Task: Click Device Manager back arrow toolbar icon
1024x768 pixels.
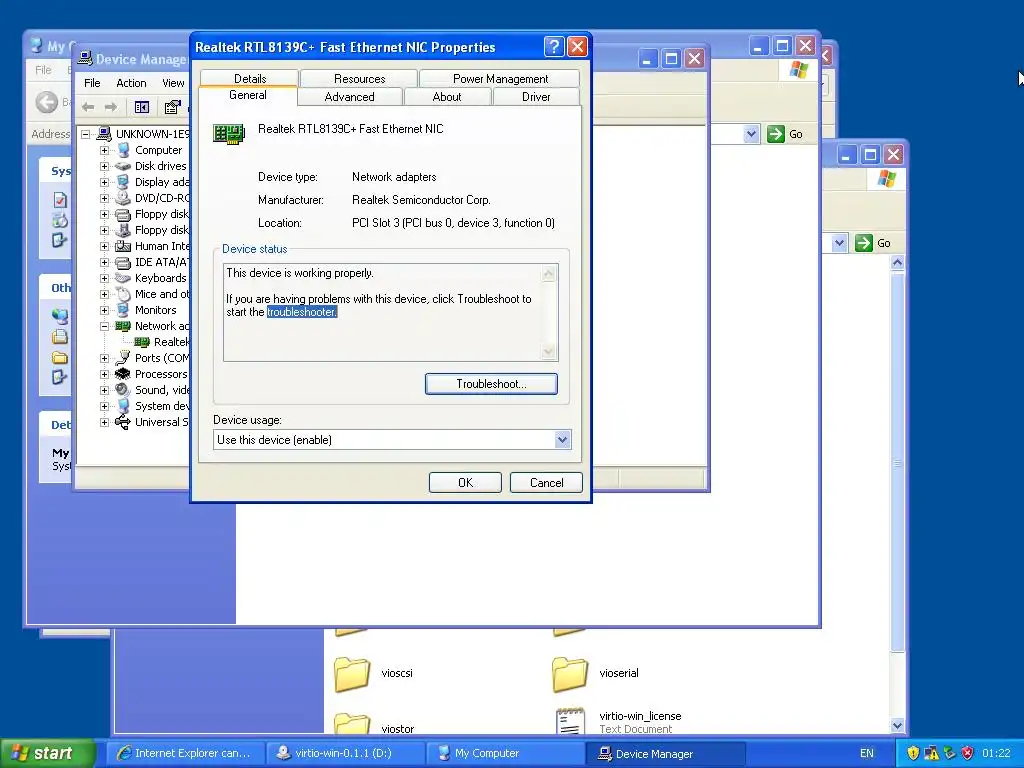Action: click(x=88, y=107)
